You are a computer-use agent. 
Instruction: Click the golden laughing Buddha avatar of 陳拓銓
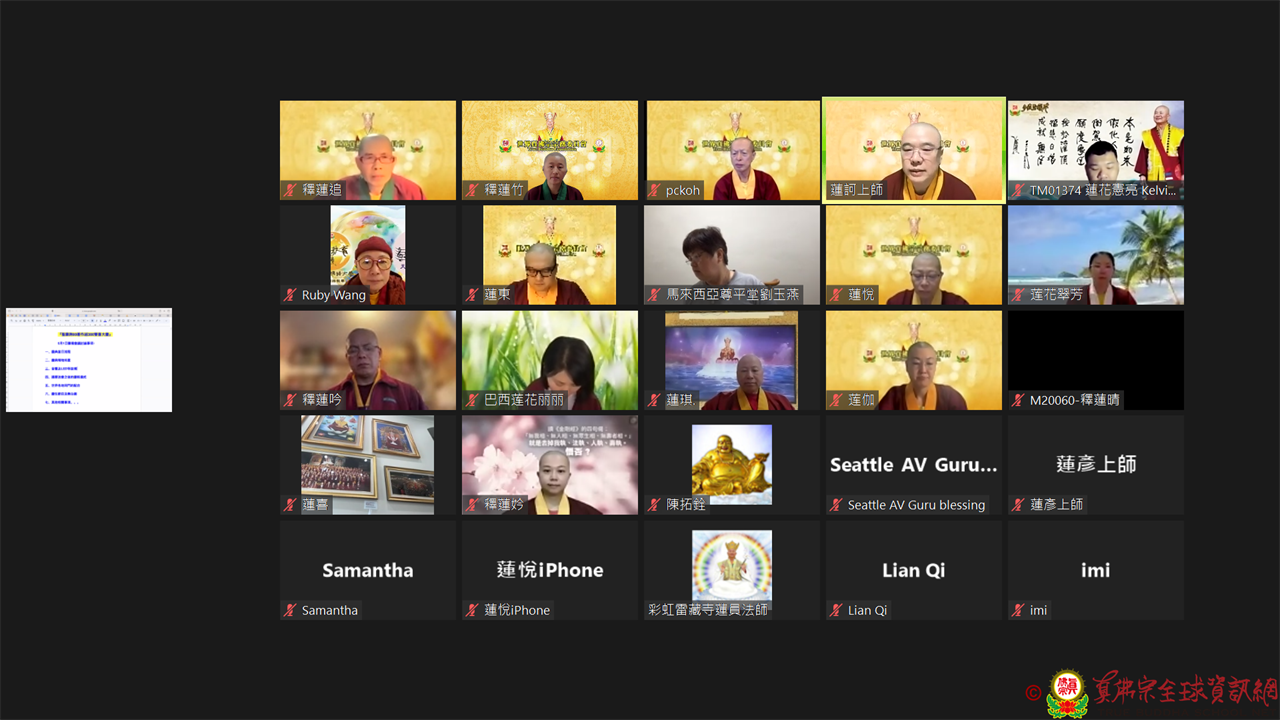[x=732, y=465]
